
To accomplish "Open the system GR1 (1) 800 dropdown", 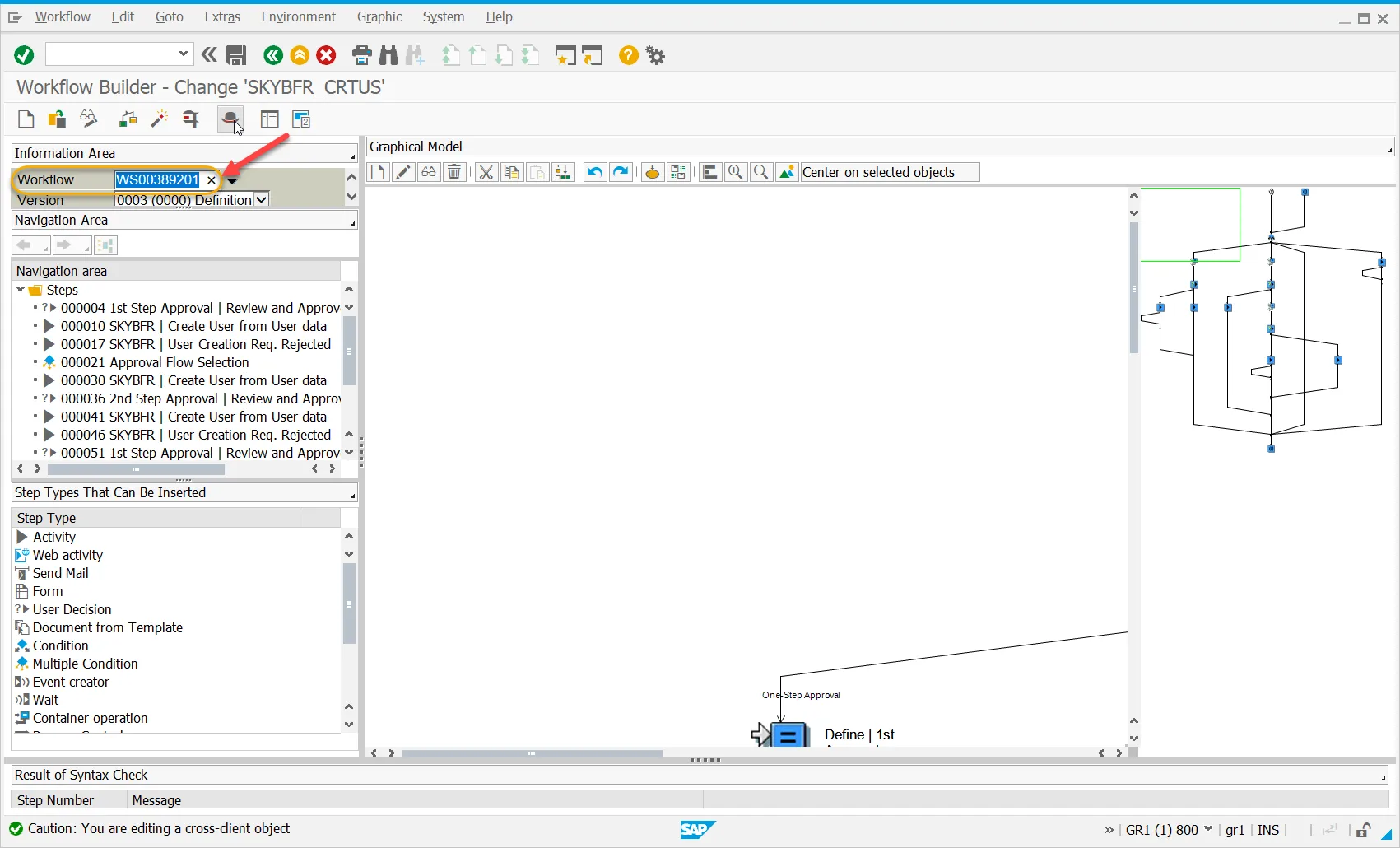I will [x=1208, y=829].
